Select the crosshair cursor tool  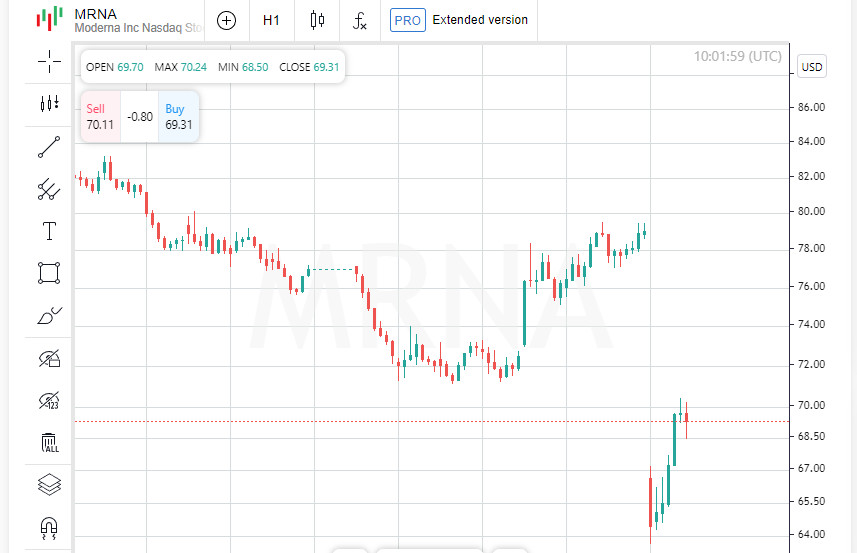click(49, 61)
